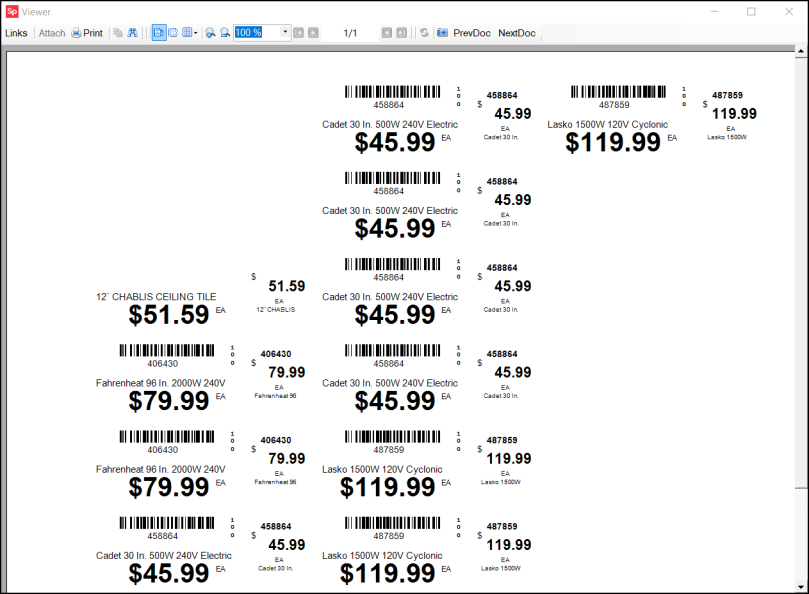Click the document image icon beside PrevDoc
The image size is (809, 594).
pyautogui.click(x=442, y=33)
